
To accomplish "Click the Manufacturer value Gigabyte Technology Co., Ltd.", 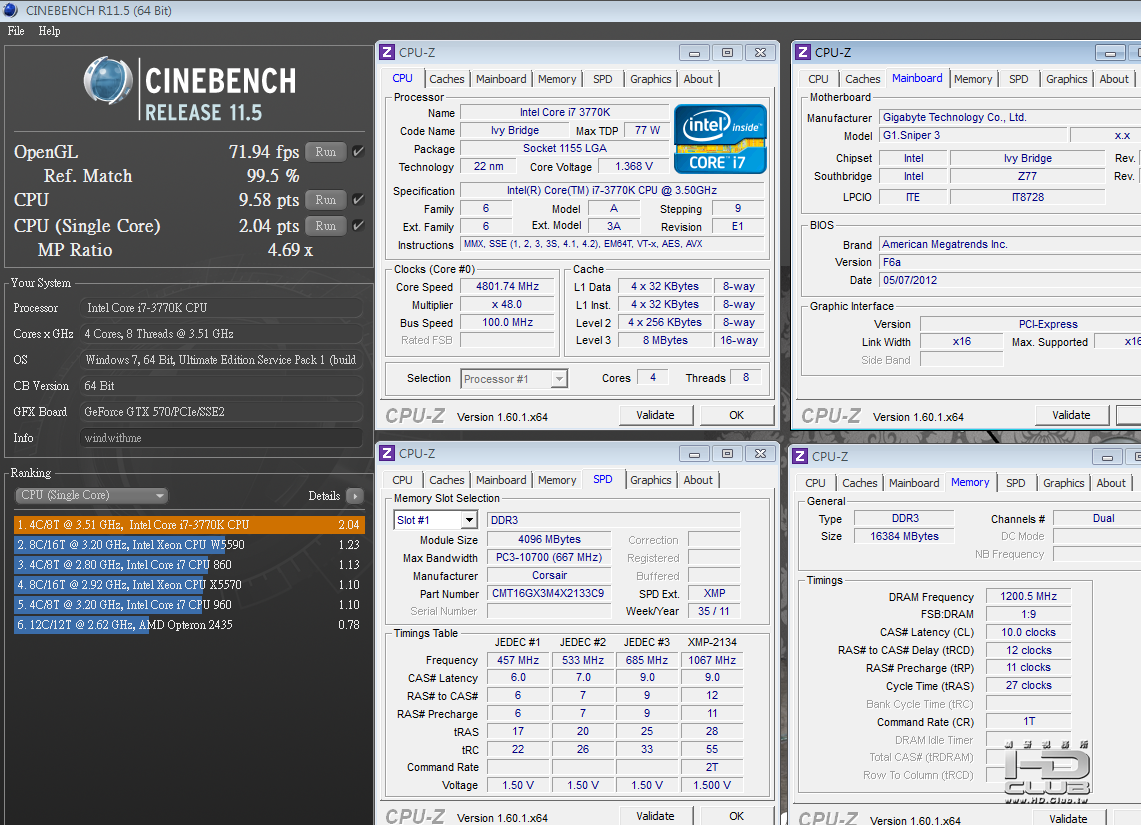I will pyautogui.click(x=1011, y=117).
